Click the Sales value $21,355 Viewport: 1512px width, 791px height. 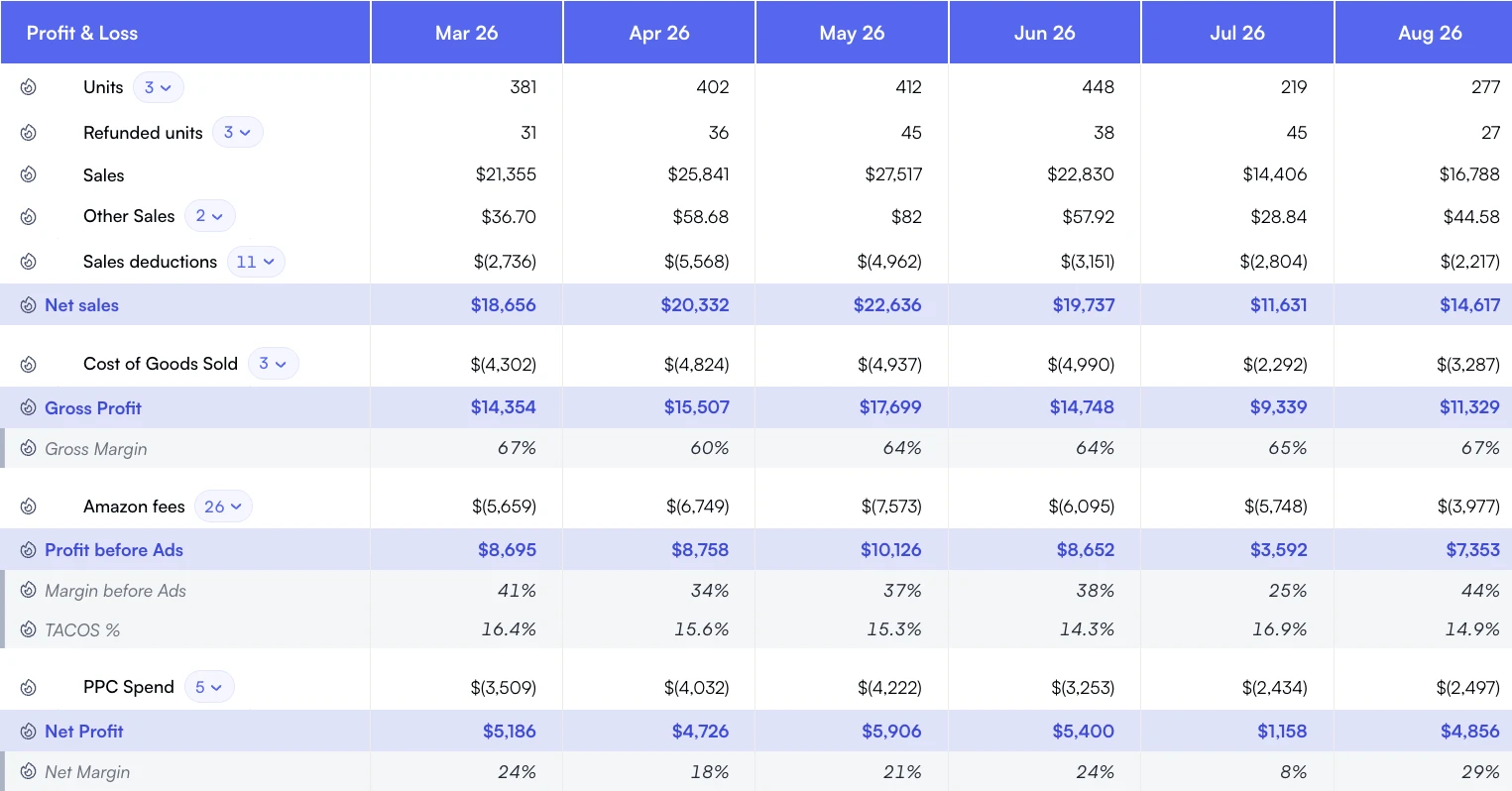pos(506,174)
